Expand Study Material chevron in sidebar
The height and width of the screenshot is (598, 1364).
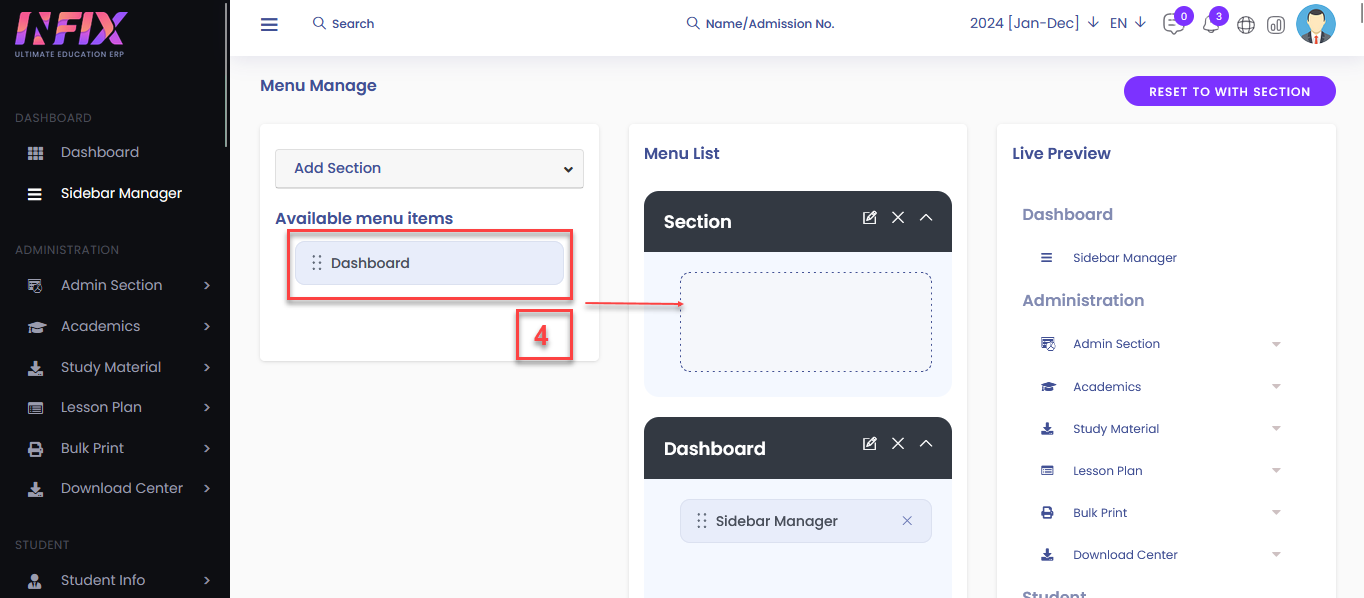[207, 368]
